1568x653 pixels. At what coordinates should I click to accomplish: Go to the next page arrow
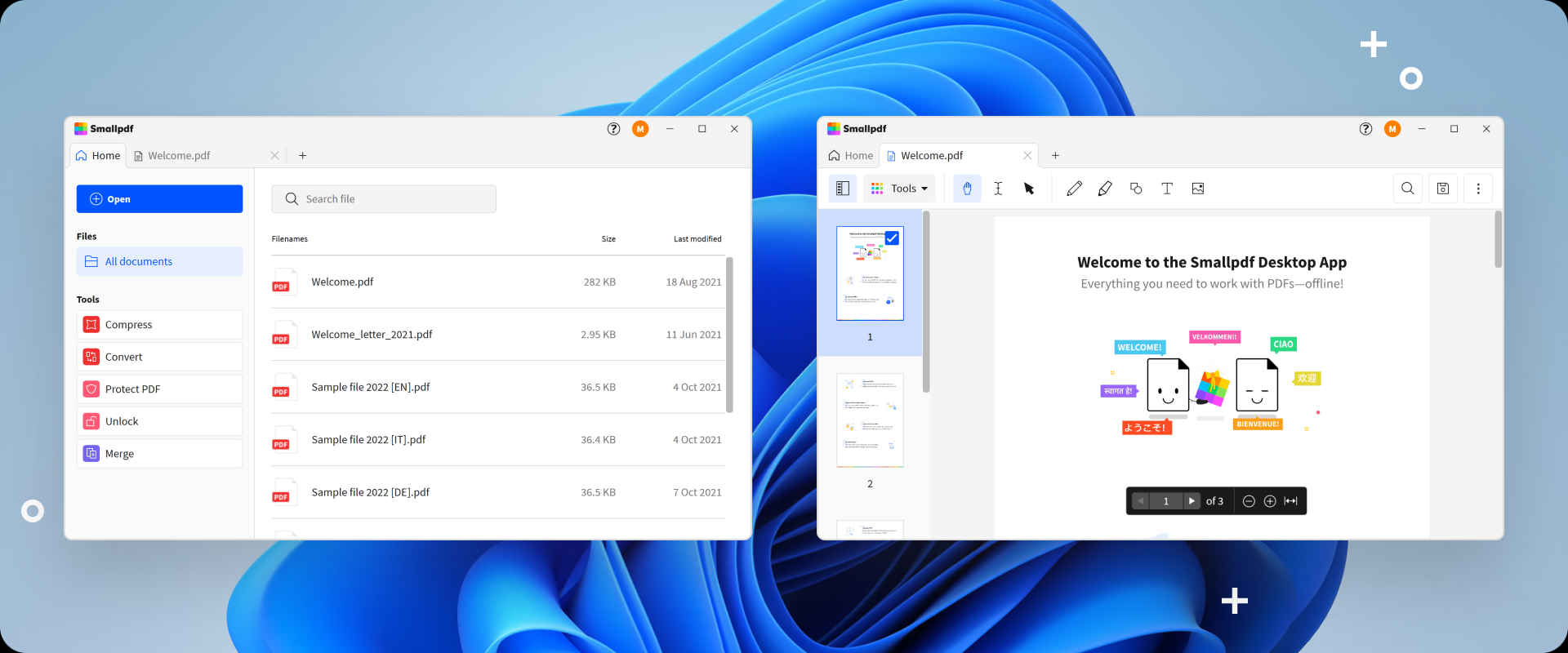point(1192,501)
